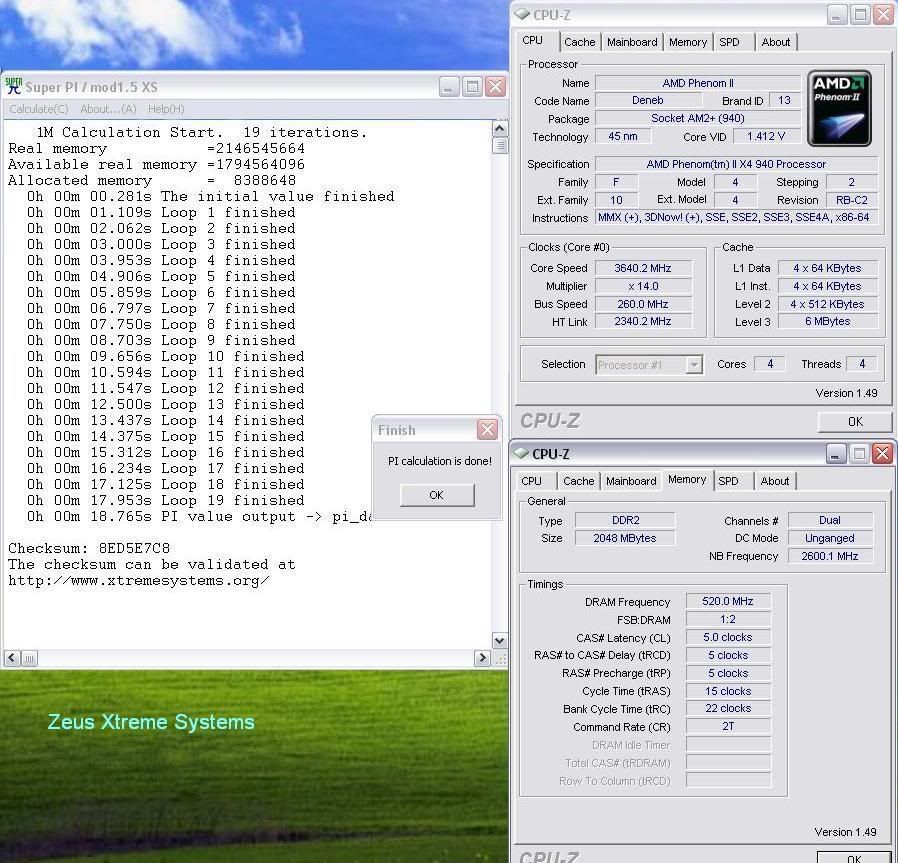898x863 pixels.
Task: Click the Super PI vertical scrollbar thumb
Action: pyautogui.click(x=500, y=145)
